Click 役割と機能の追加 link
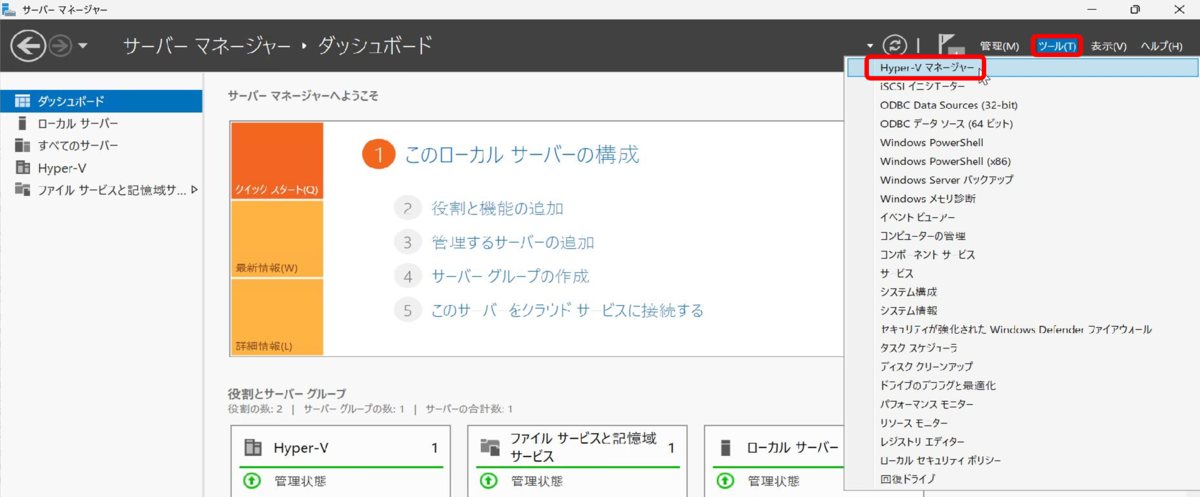The height and width of the screenshot is (497, 1200). pos(497,208)
